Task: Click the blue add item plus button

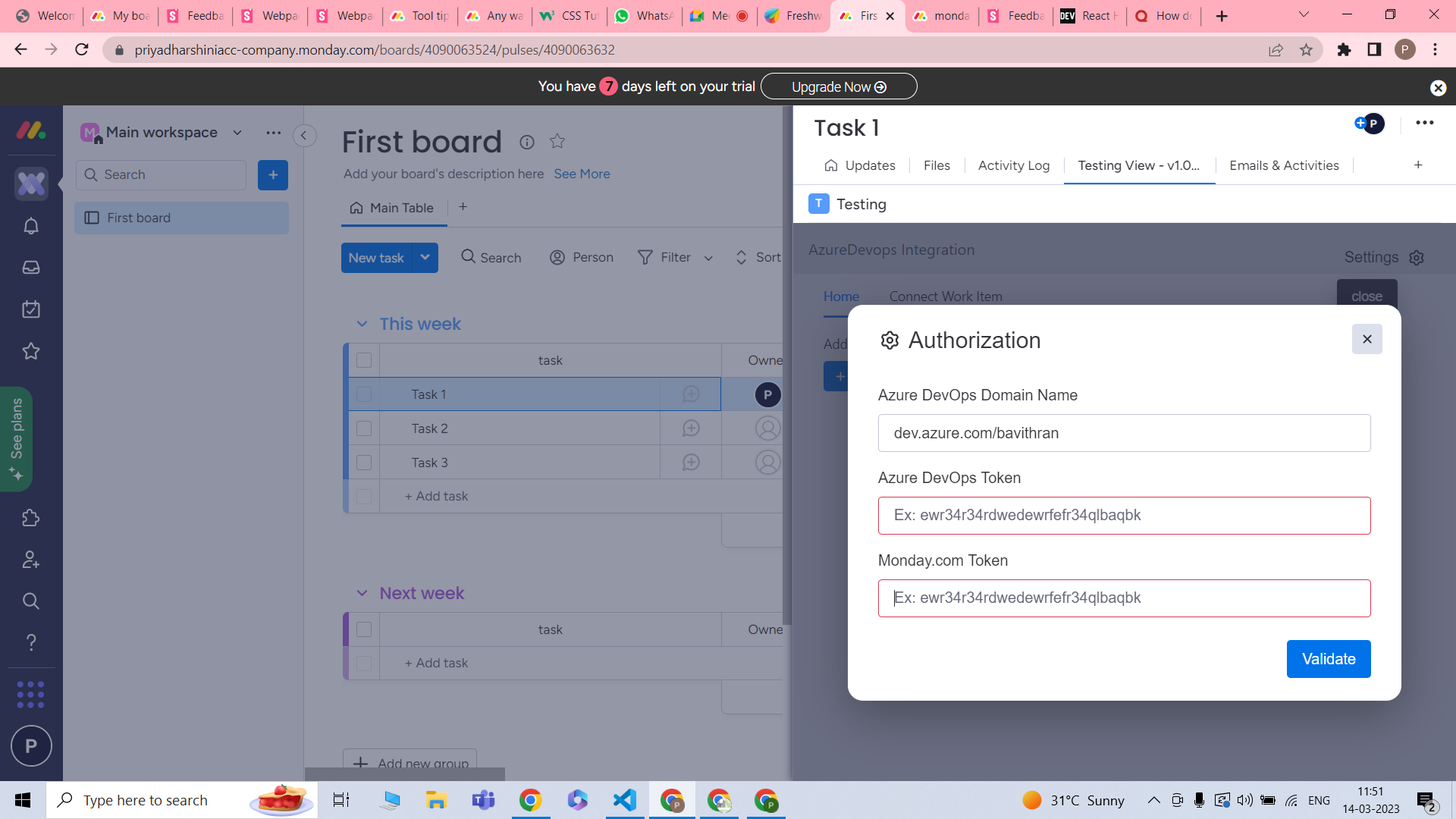Action: point(273,175)
